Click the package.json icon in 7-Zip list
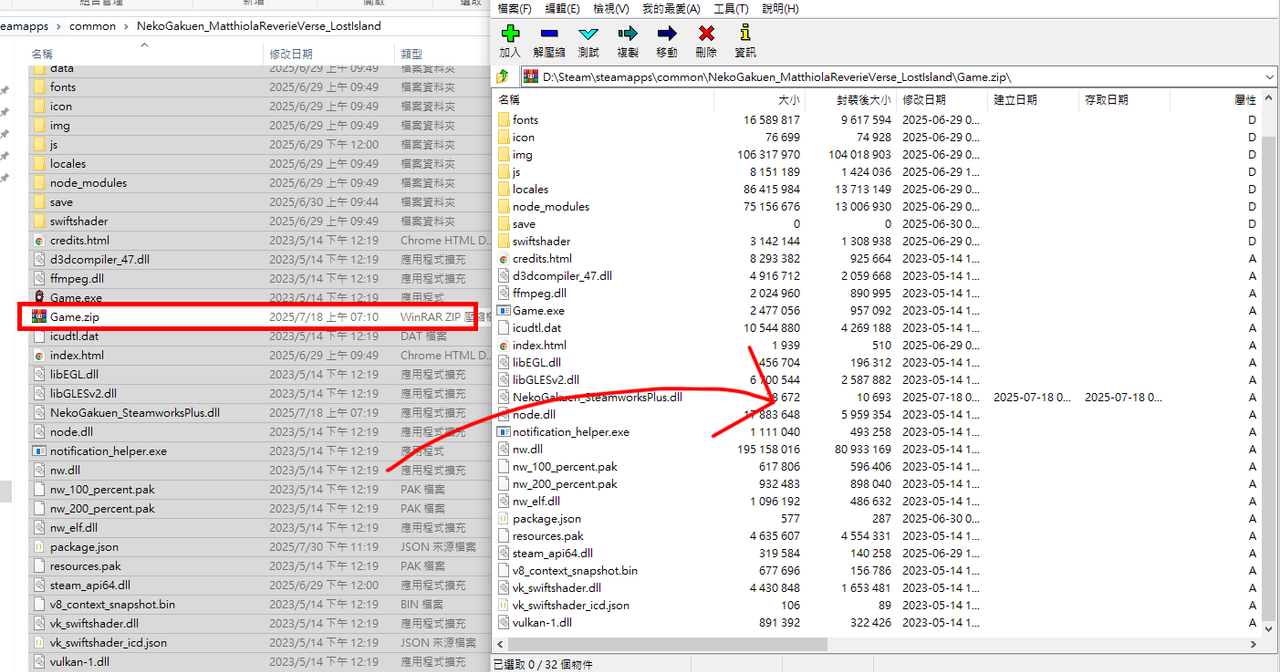This screenshot has height=672, width=1280. click(x=503, y=518)
